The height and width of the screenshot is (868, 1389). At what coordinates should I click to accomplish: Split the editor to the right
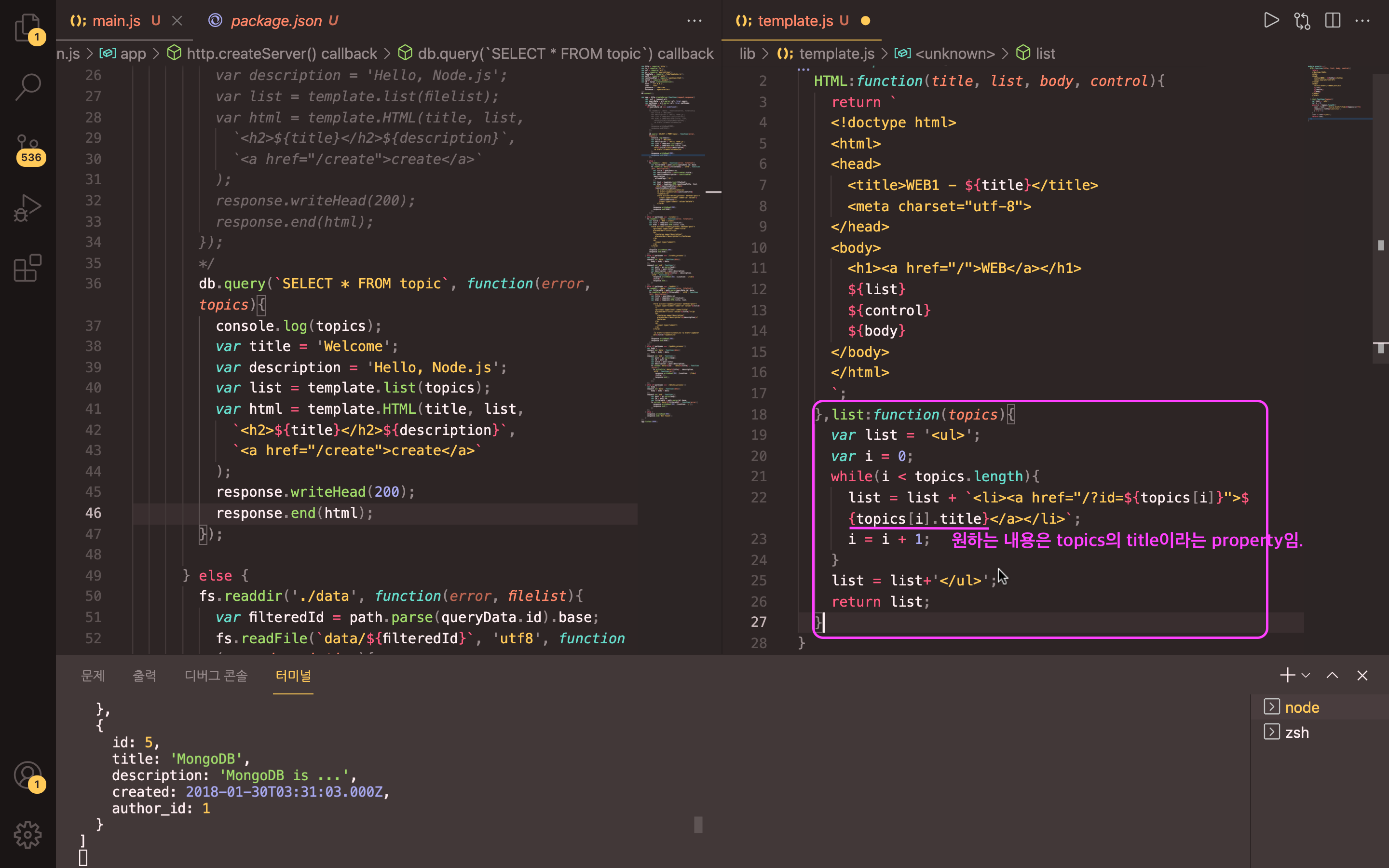coord(1332,21)
